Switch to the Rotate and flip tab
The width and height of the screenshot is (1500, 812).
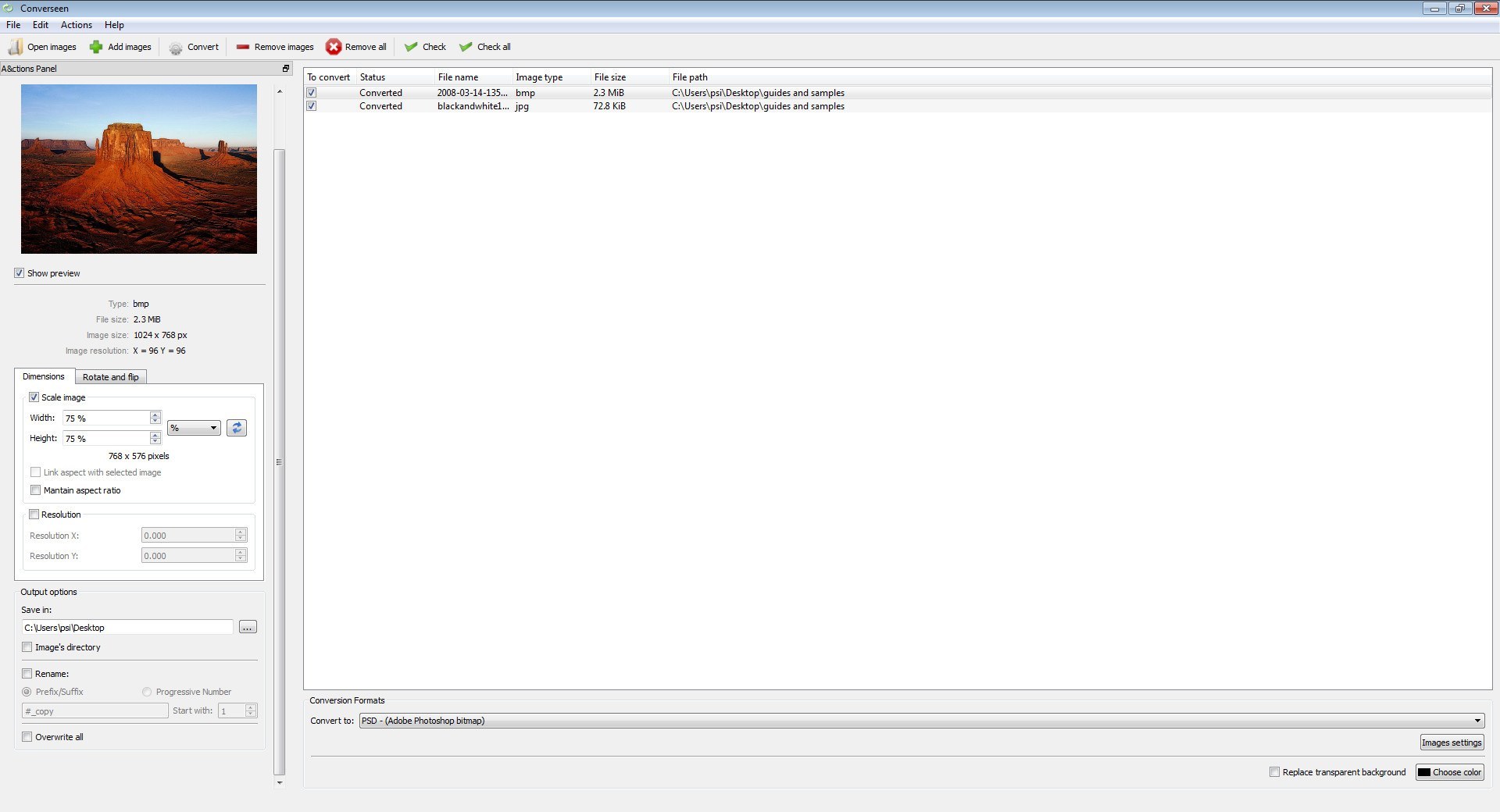(110, 377)
